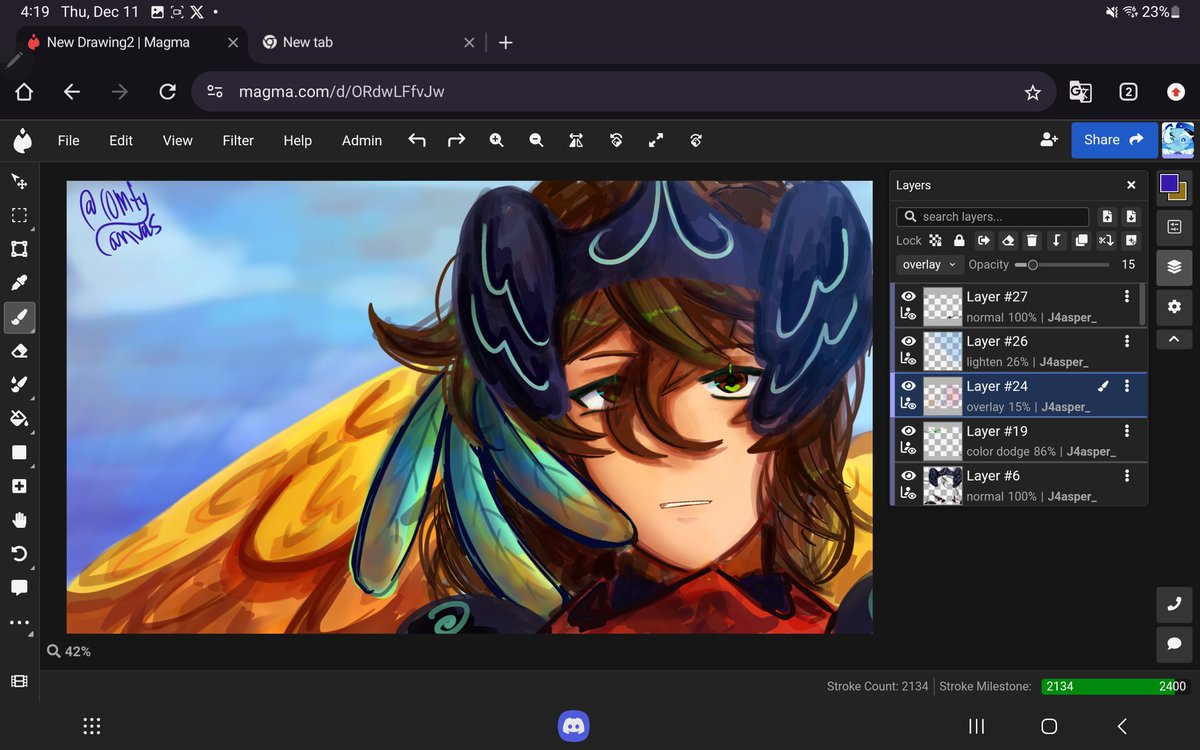Open the sliders panel icon in right sidebar
1200x750 pixels.
[1175, 226]
